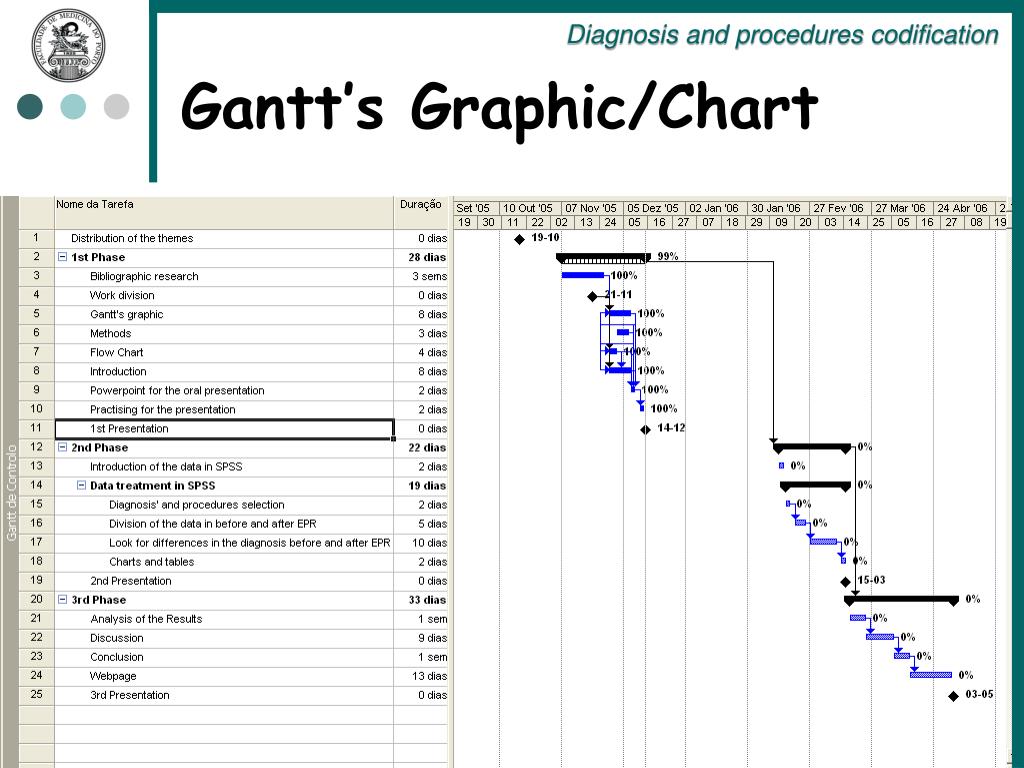Select 'Division of the data in before and after EPR'
1024x768 pixels.
[x=224, y=523]
